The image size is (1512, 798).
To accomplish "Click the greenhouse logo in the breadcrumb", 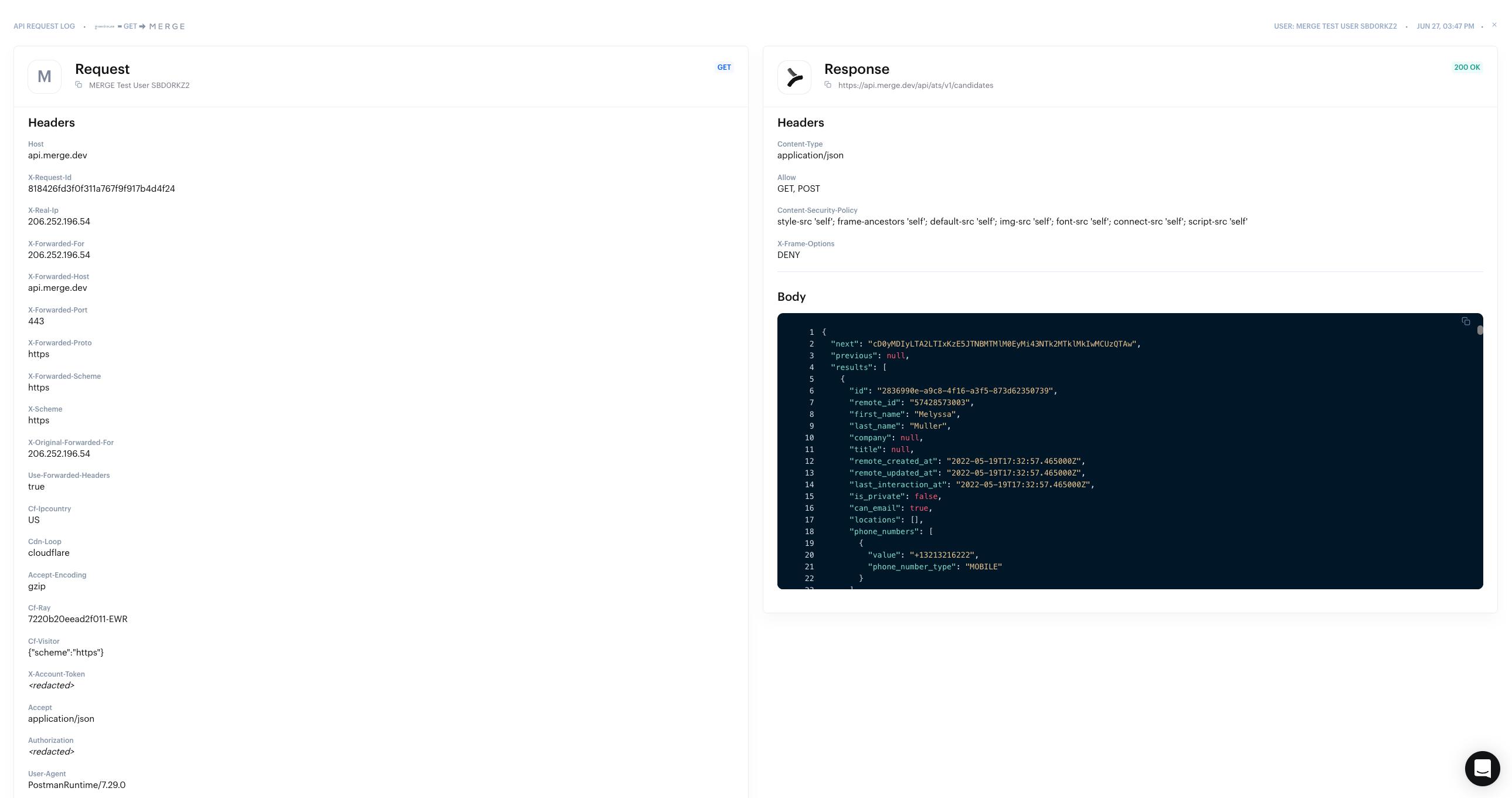I will (x=104, y=26).
